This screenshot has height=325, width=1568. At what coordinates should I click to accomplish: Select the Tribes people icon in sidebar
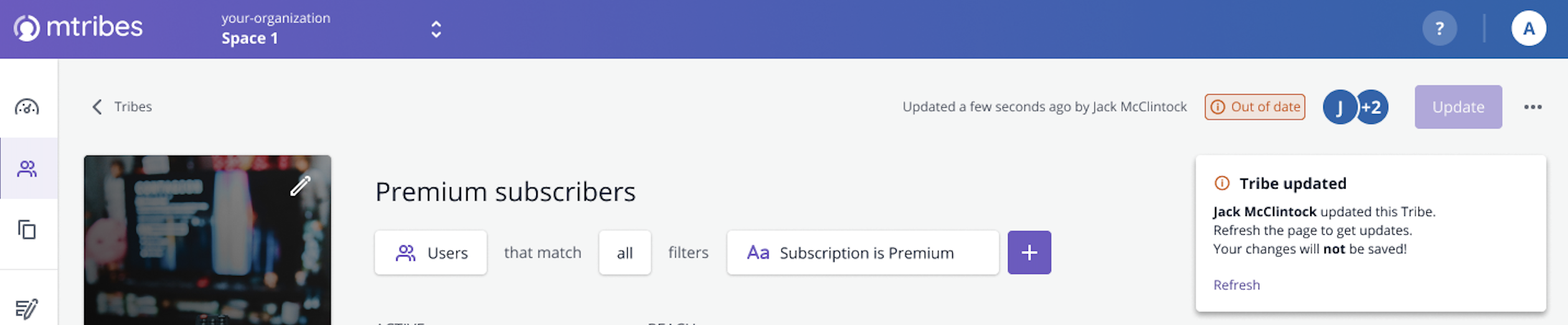click(x=27, y=169)
